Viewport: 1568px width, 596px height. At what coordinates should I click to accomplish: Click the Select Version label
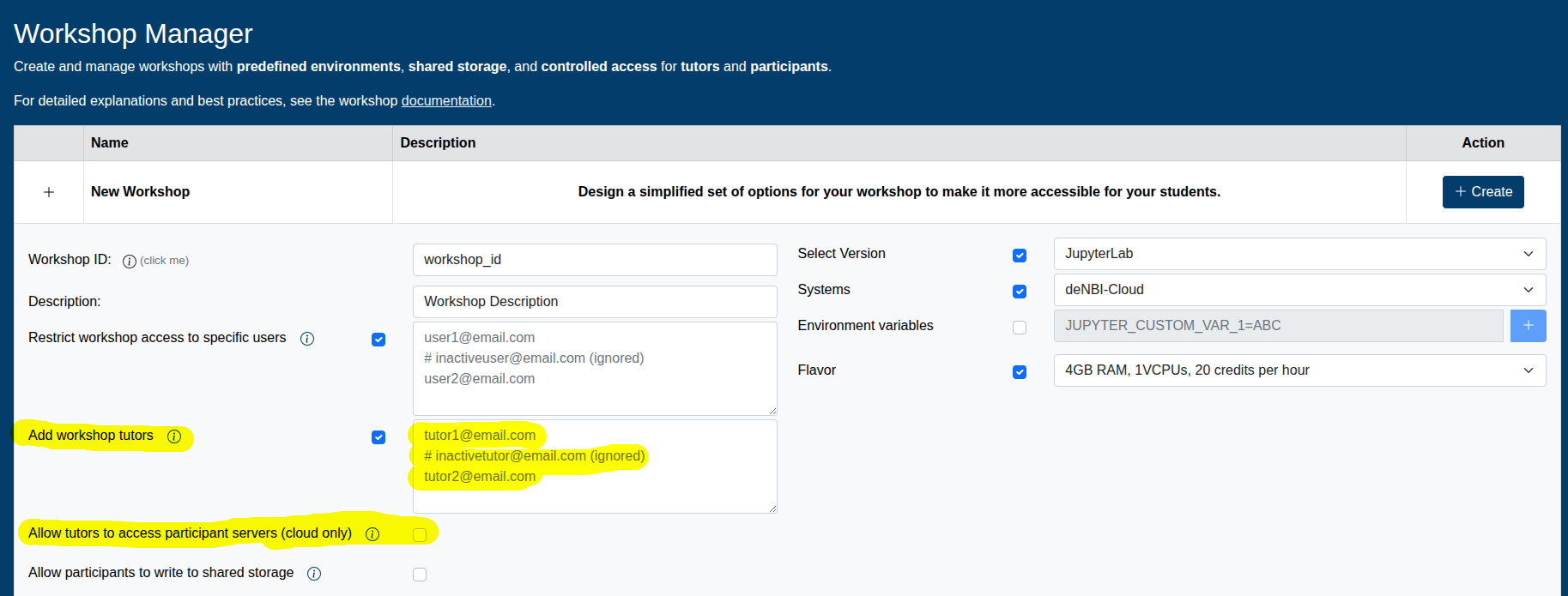(841, 254)
